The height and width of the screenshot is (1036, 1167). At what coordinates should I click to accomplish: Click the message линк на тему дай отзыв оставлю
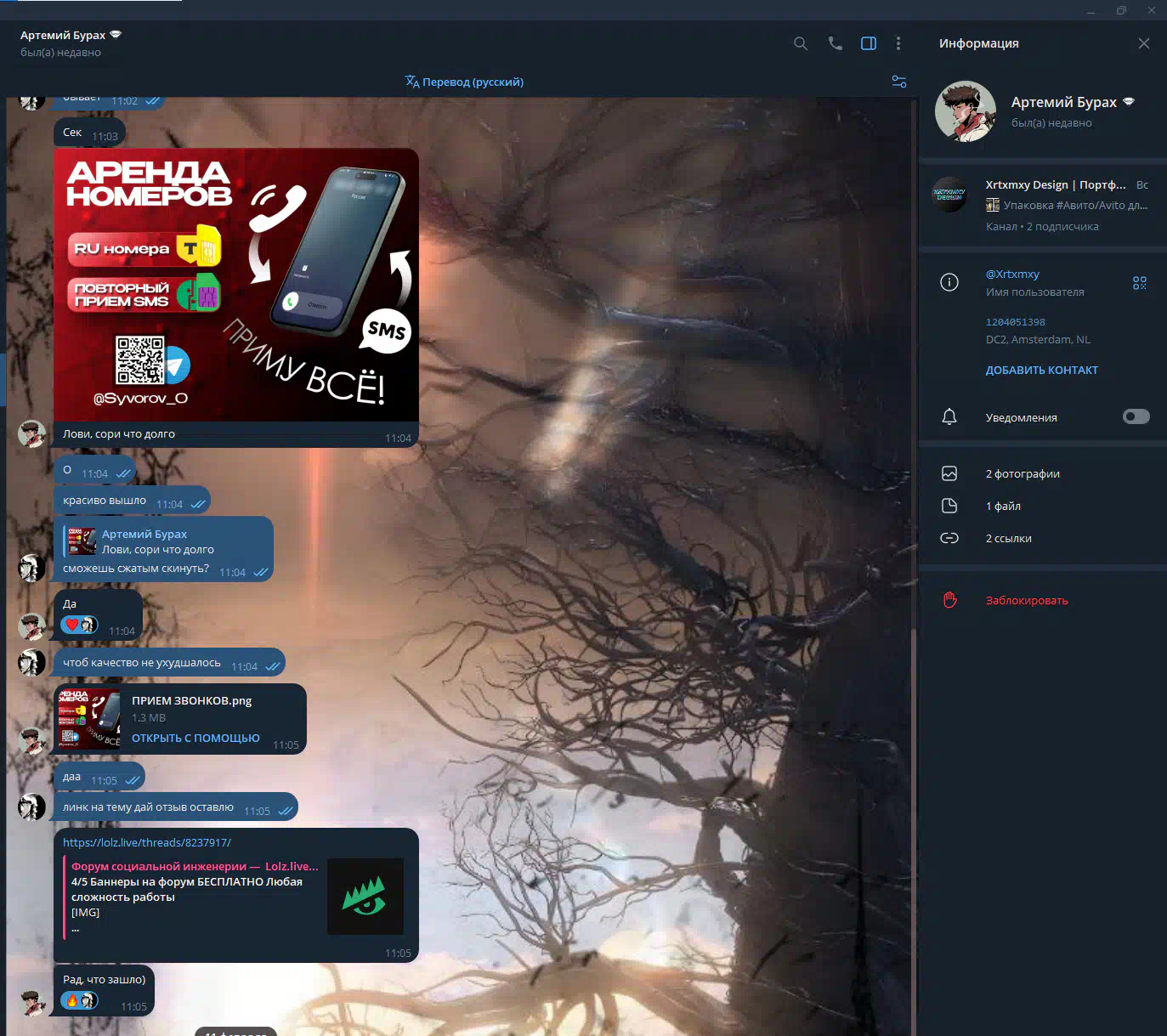176,807
